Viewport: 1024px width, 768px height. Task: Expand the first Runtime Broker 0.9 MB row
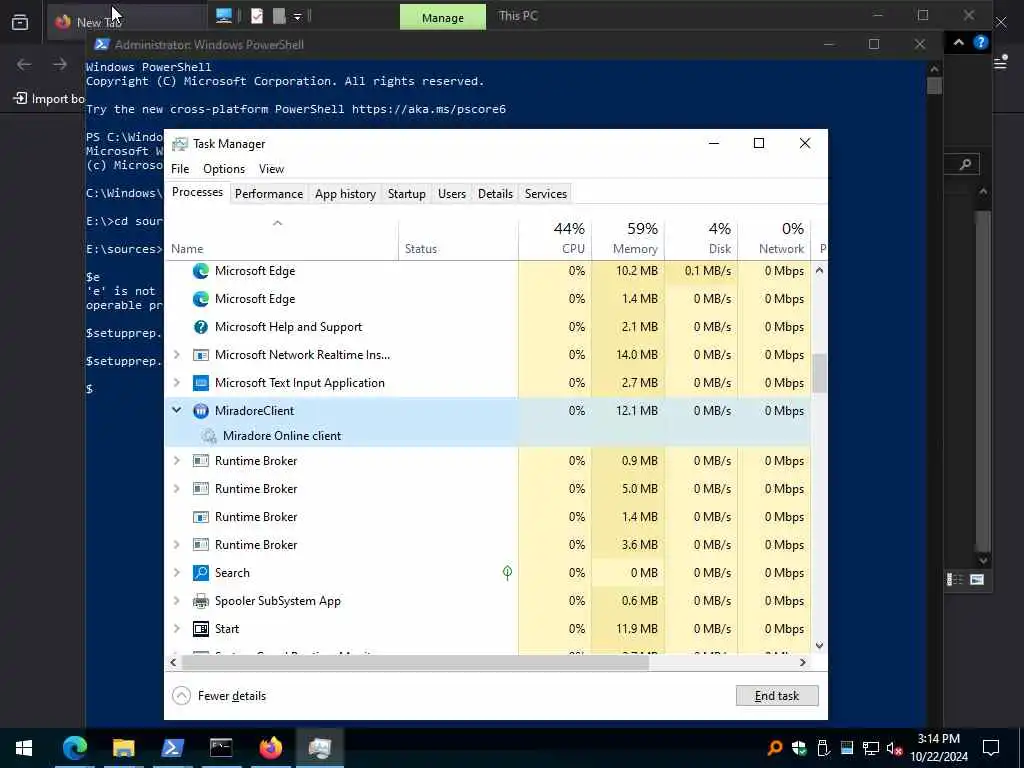point(176,461)
